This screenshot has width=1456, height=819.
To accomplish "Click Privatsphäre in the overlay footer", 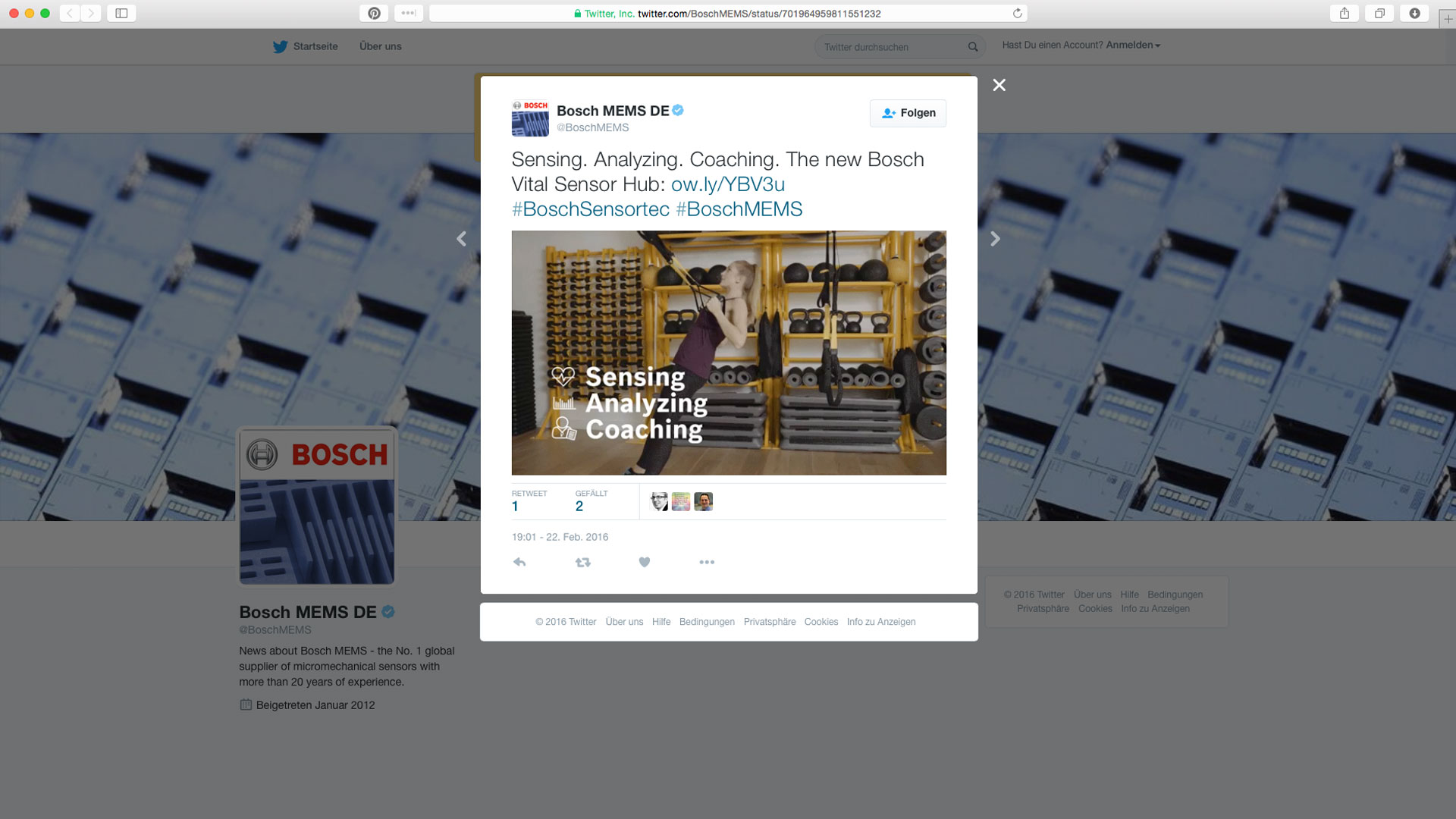I will click(770, 622).
